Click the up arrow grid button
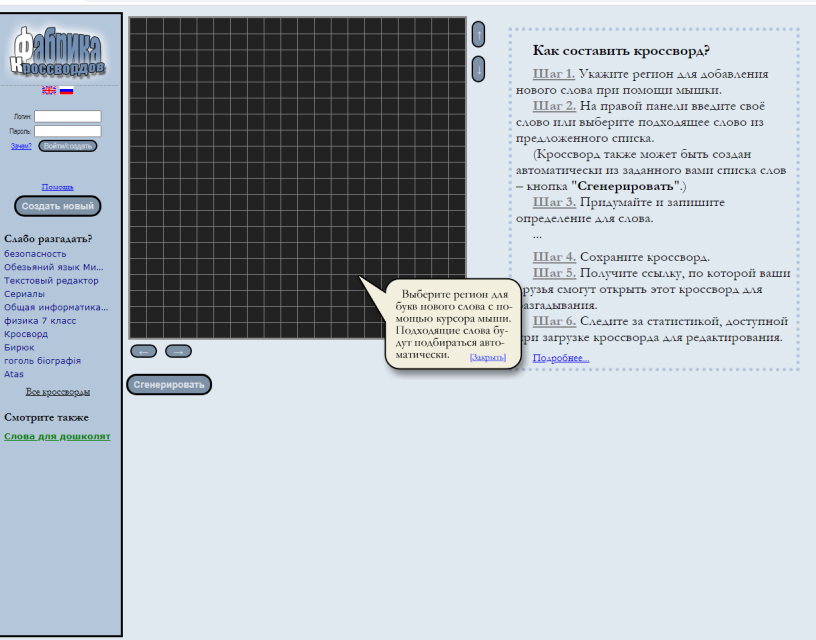Image resolution: width=816 pixels, height=640 pixels. [478, 34]
